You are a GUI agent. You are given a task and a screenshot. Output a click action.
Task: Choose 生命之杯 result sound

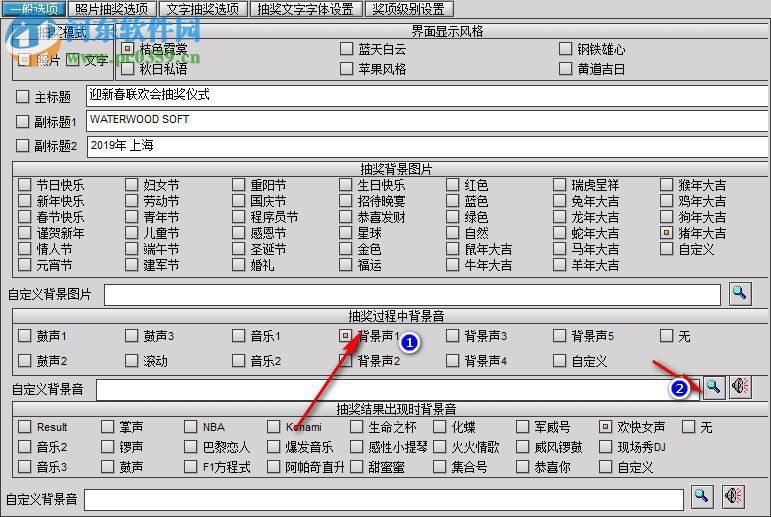[357, 426]
